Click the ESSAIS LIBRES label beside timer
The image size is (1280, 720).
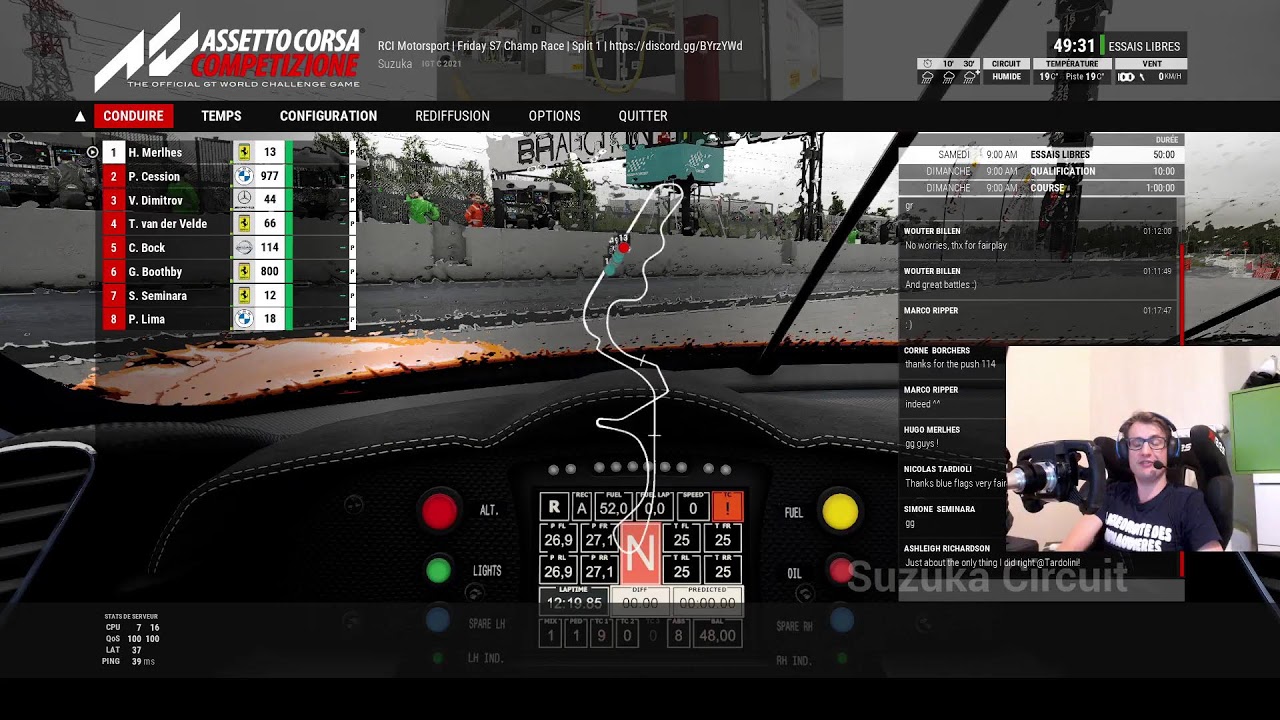(x=1144, y=46)
